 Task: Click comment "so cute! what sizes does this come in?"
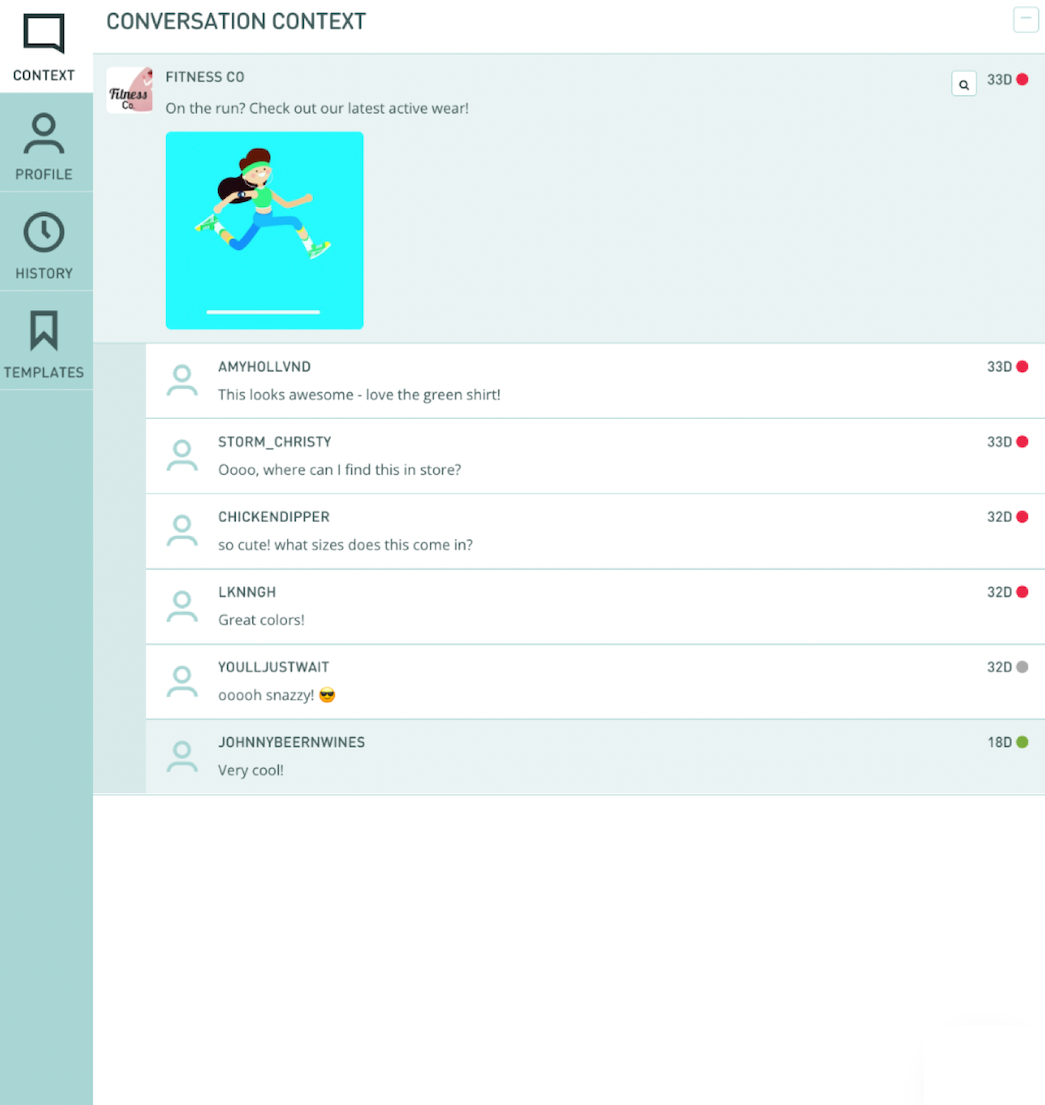[x=345, y=545]
